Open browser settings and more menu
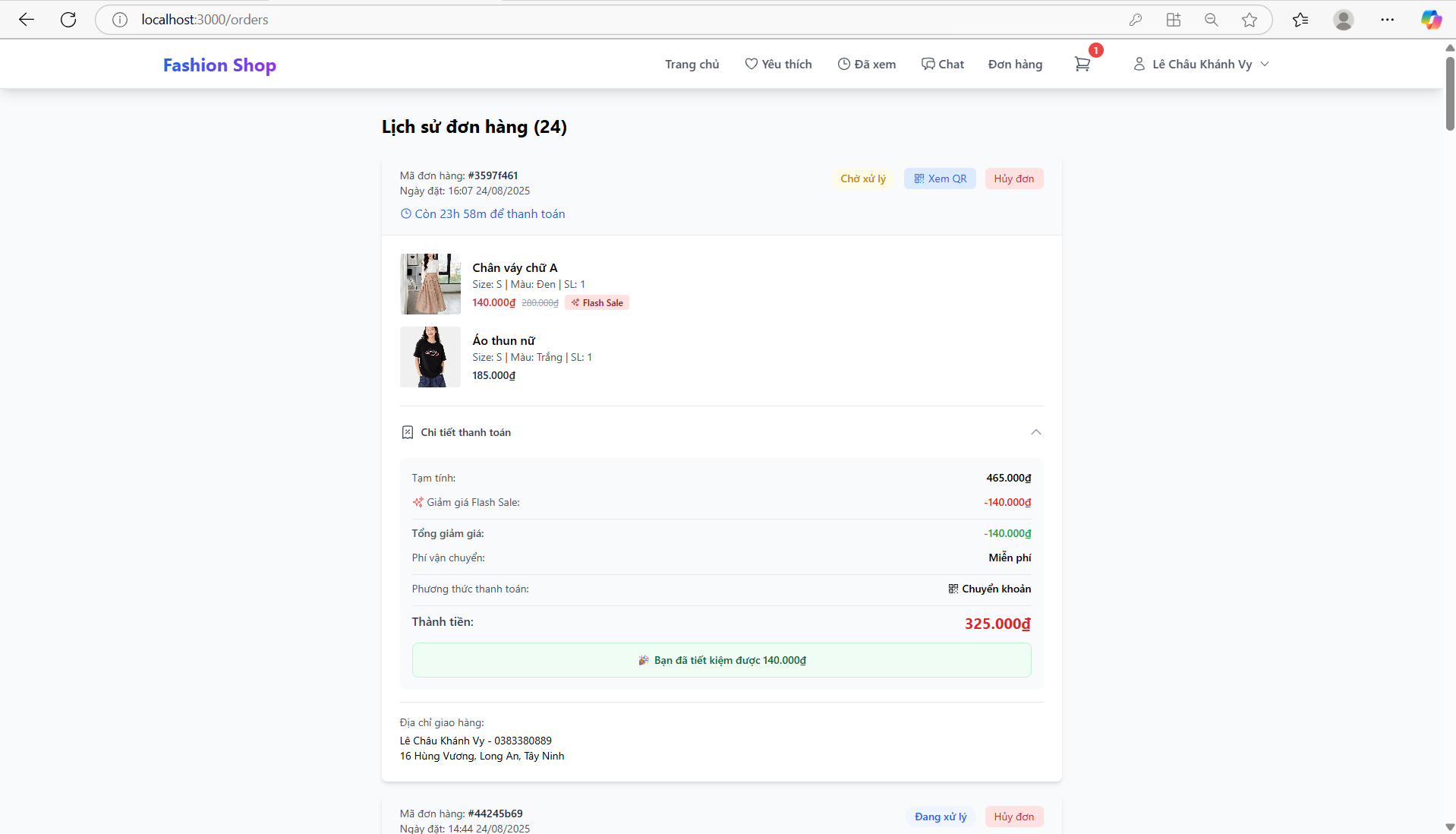This screenshot has height=834, width=1456. click(x=1388, y=20)
